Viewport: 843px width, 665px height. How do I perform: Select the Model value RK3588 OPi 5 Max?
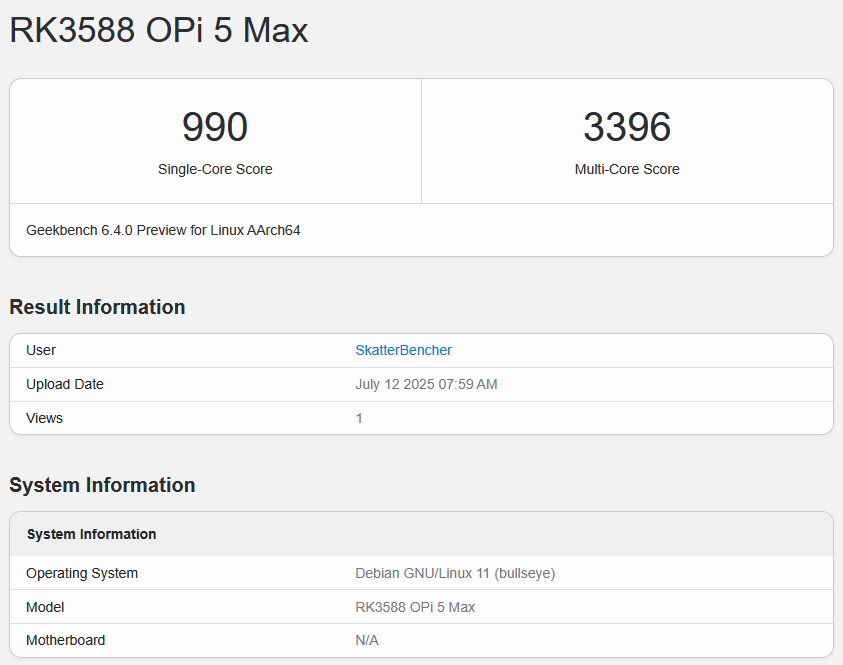coord(415,607)
